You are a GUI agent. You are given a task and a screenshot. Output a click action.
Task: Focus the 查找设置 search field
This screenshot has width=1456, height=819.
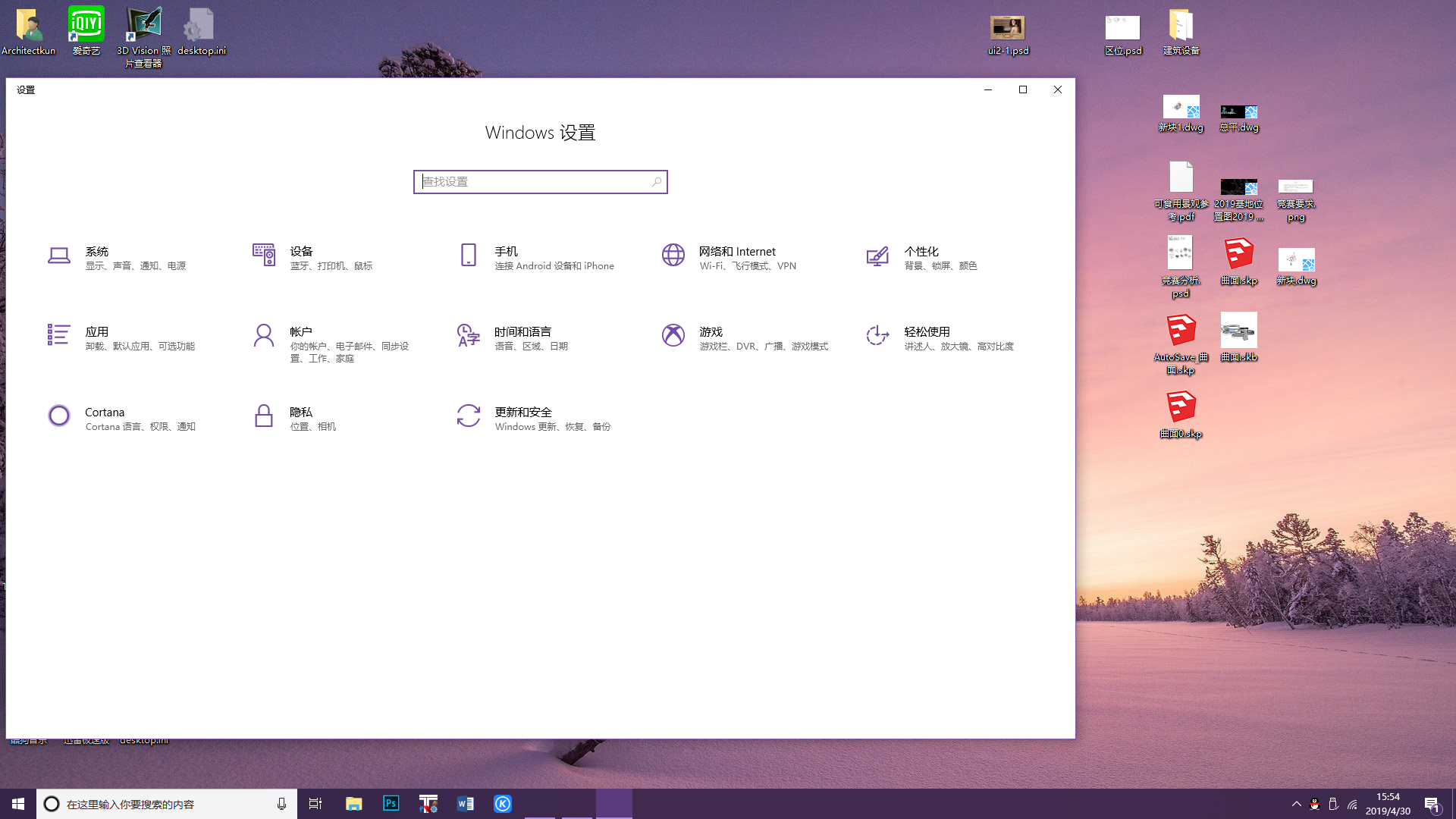pos(540,182)
